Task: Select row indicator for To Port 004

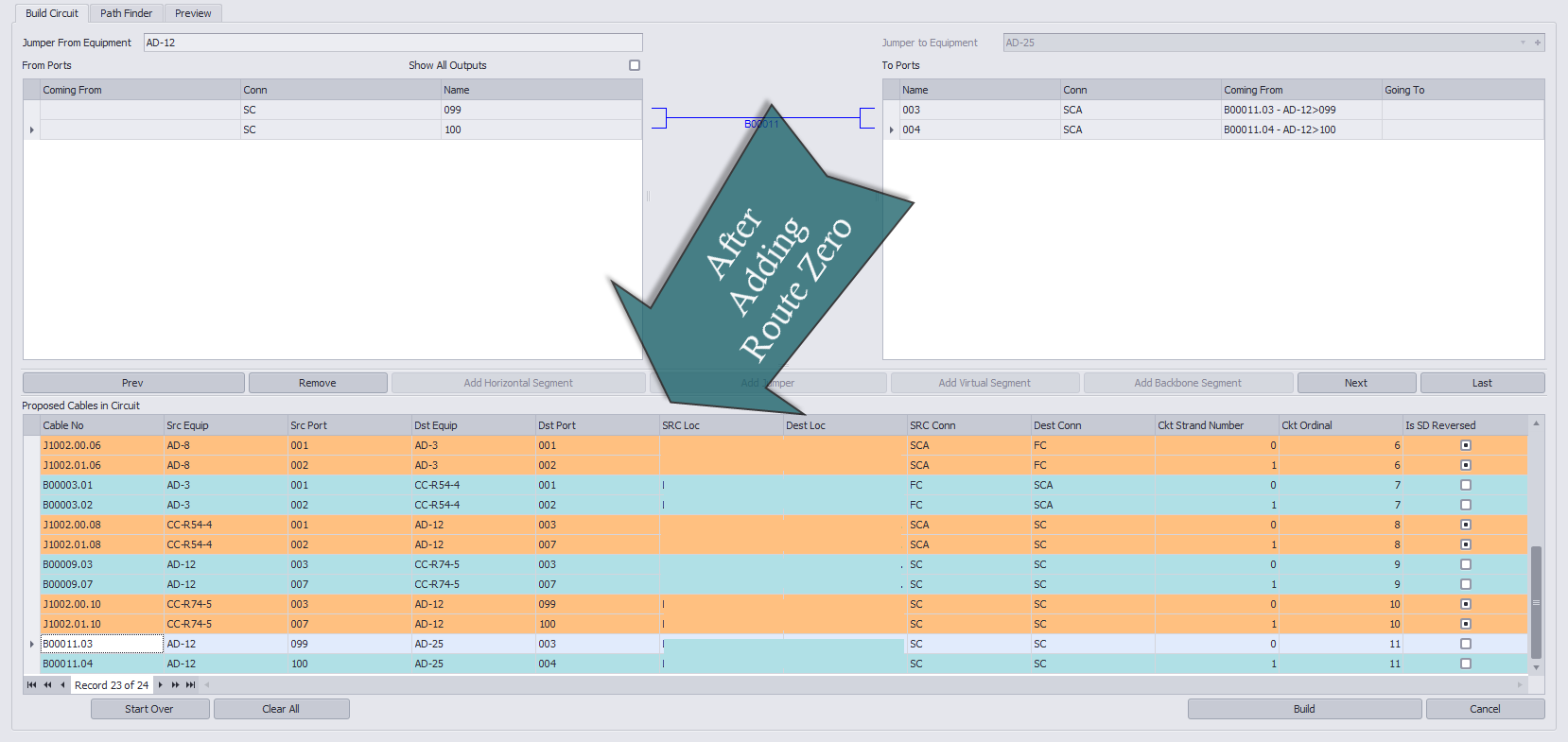Action: pyautogui.click(x=891, y=129)
